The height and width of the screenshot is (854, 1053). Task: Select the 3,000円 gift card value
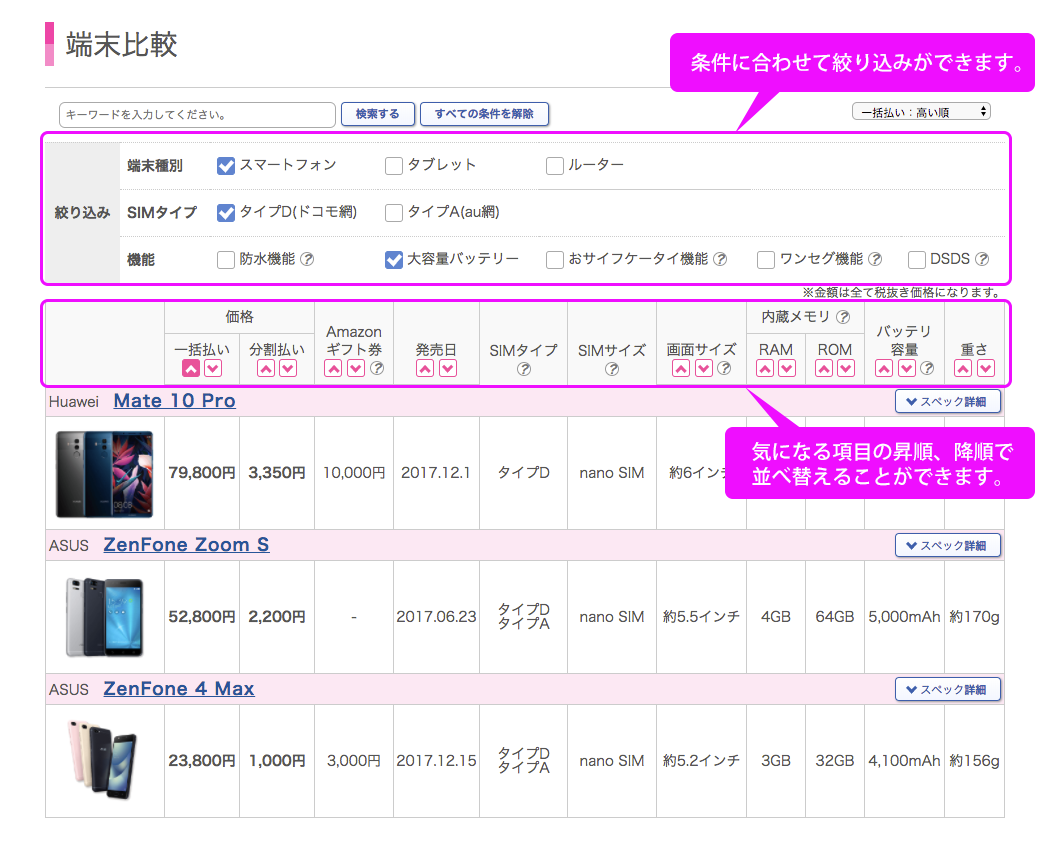[x=354, y=761]
